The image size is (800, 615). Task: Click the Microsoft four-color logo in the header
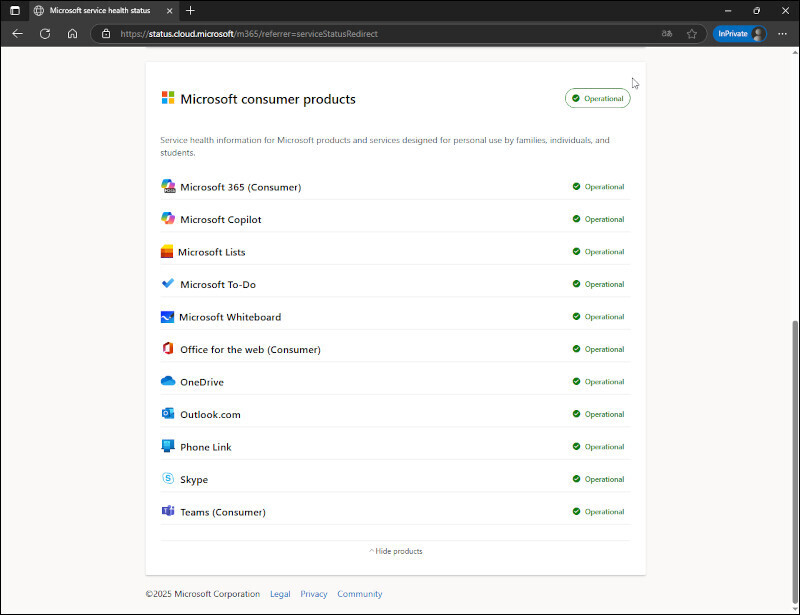pyautogui.click(x=168, y=97)
